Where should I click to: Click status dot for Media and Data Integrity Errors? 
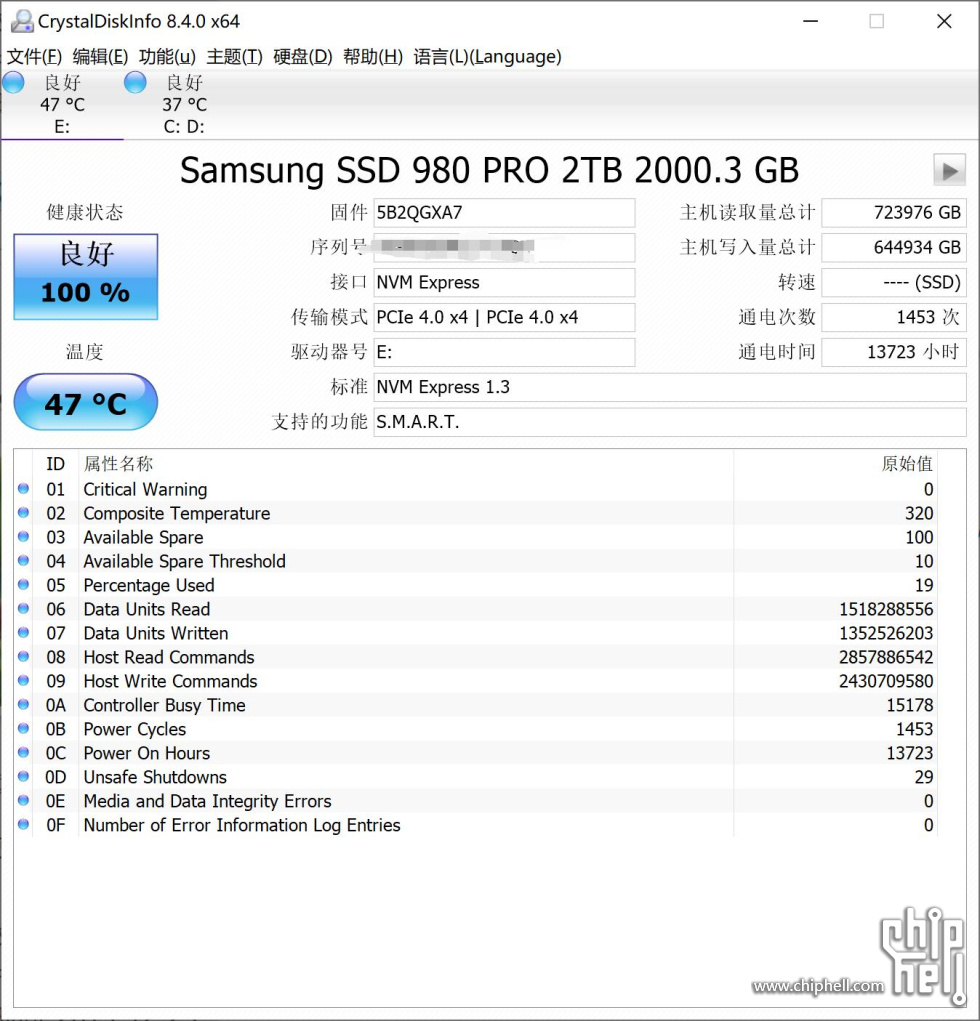[23, 800]
